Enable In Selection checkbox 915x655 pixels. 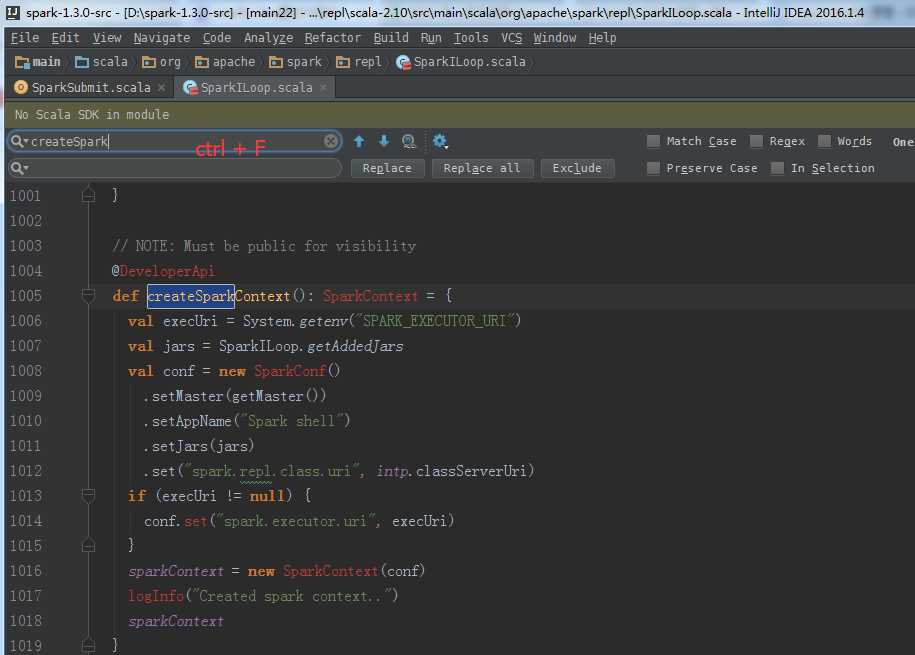click(x=777, y=168)
